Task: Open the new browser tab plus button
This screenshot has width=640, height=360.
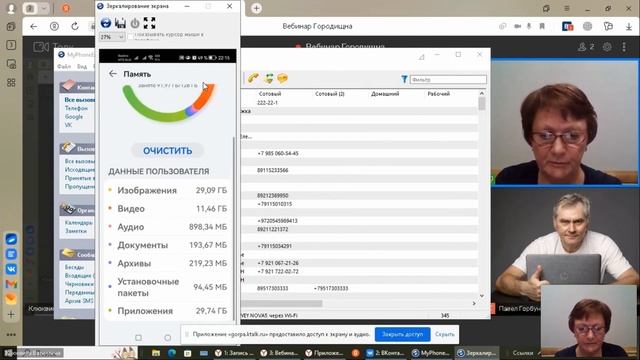Action: [x=256, y=8]
